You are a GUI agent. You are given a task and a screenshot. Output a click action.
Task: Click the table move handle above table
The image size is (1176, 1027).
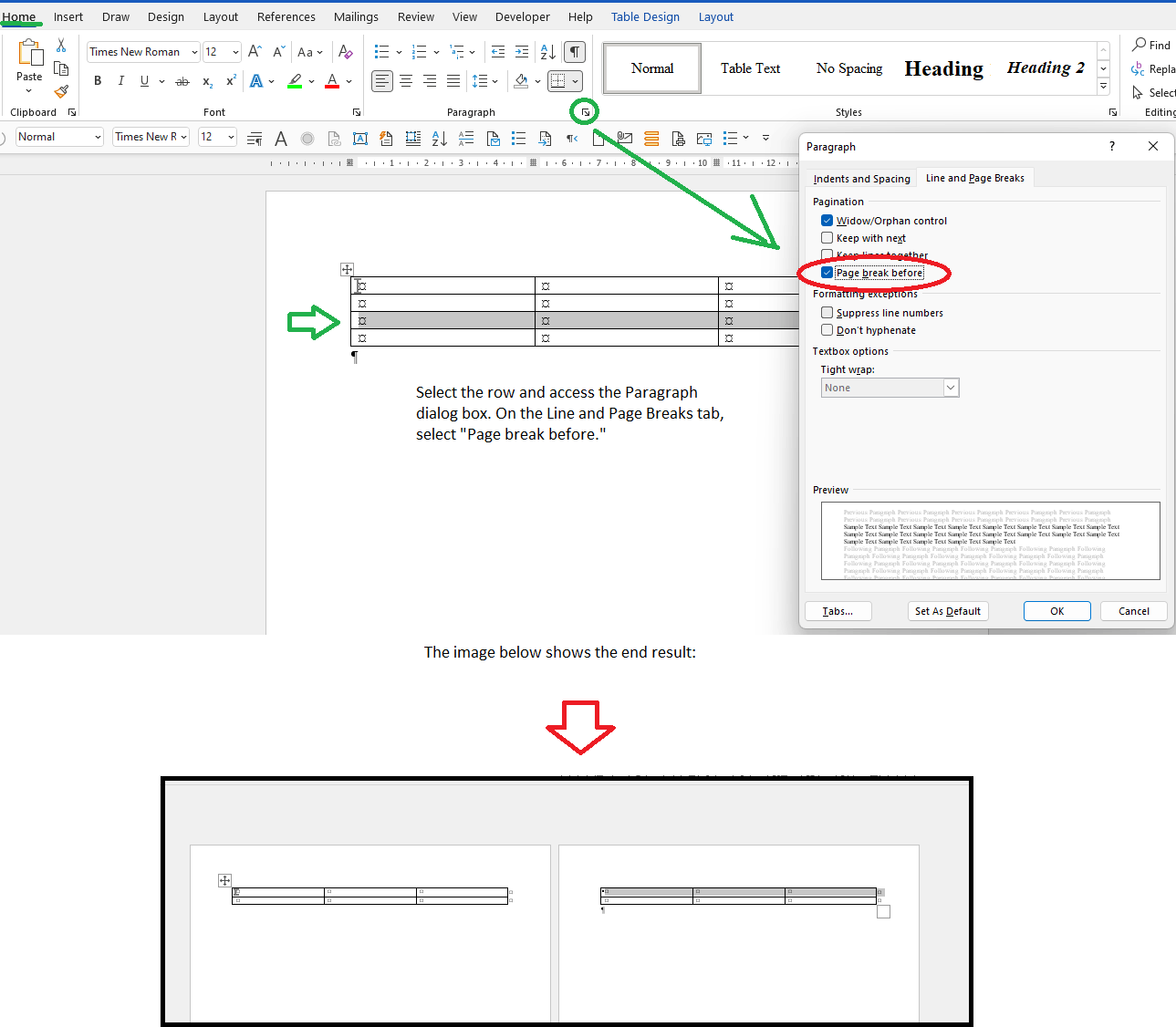pos(347,269)
